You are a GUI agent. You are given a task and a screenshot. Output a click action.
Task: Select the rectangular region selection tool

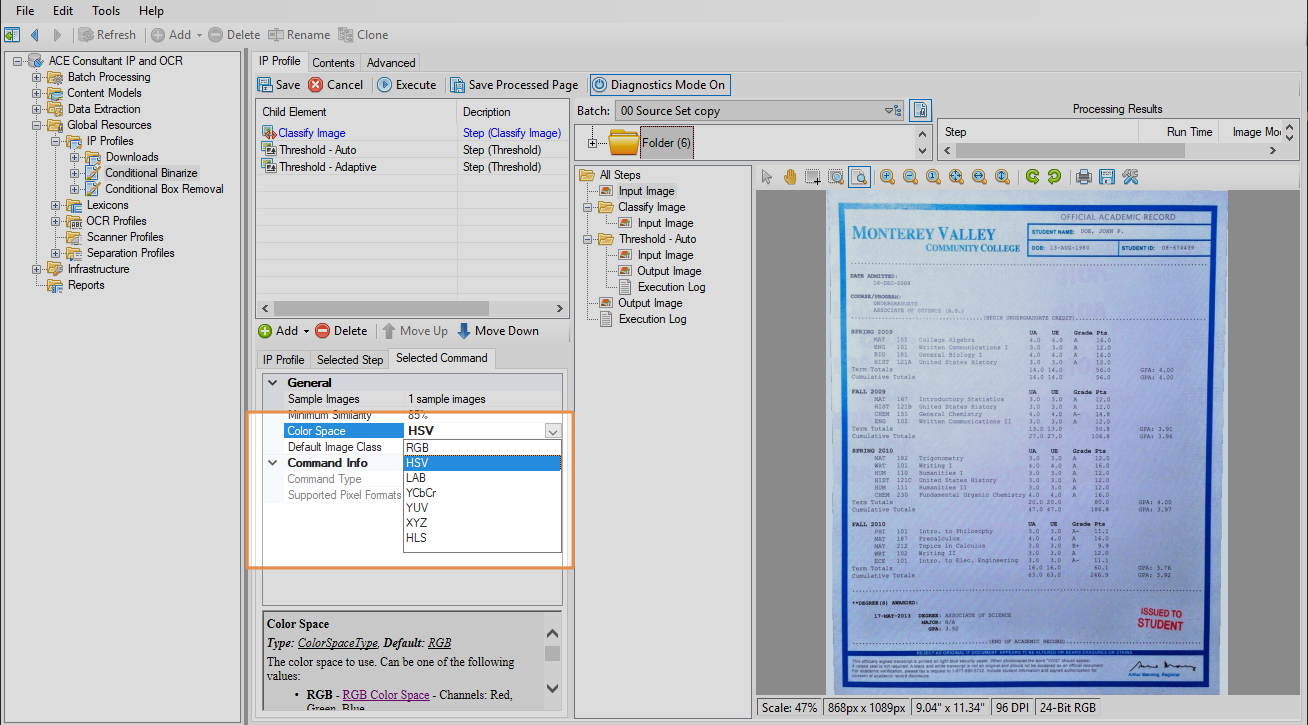point(813,177)
